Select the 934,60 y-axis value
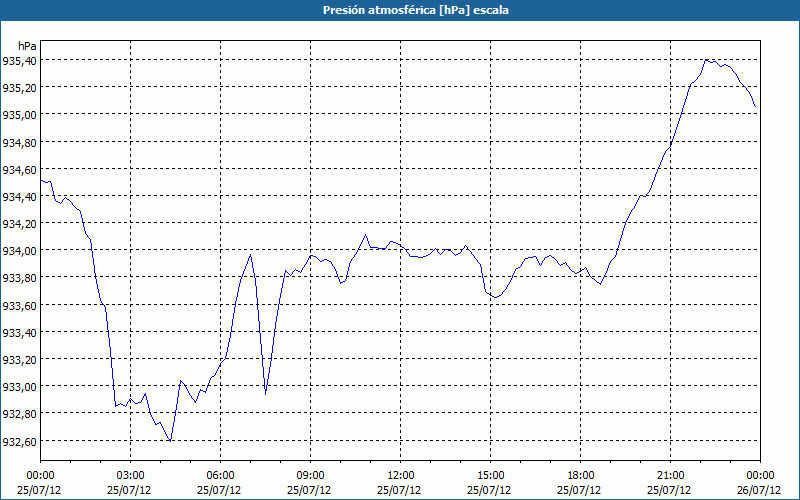The image size is (800, 500). (x=19, y=169)
